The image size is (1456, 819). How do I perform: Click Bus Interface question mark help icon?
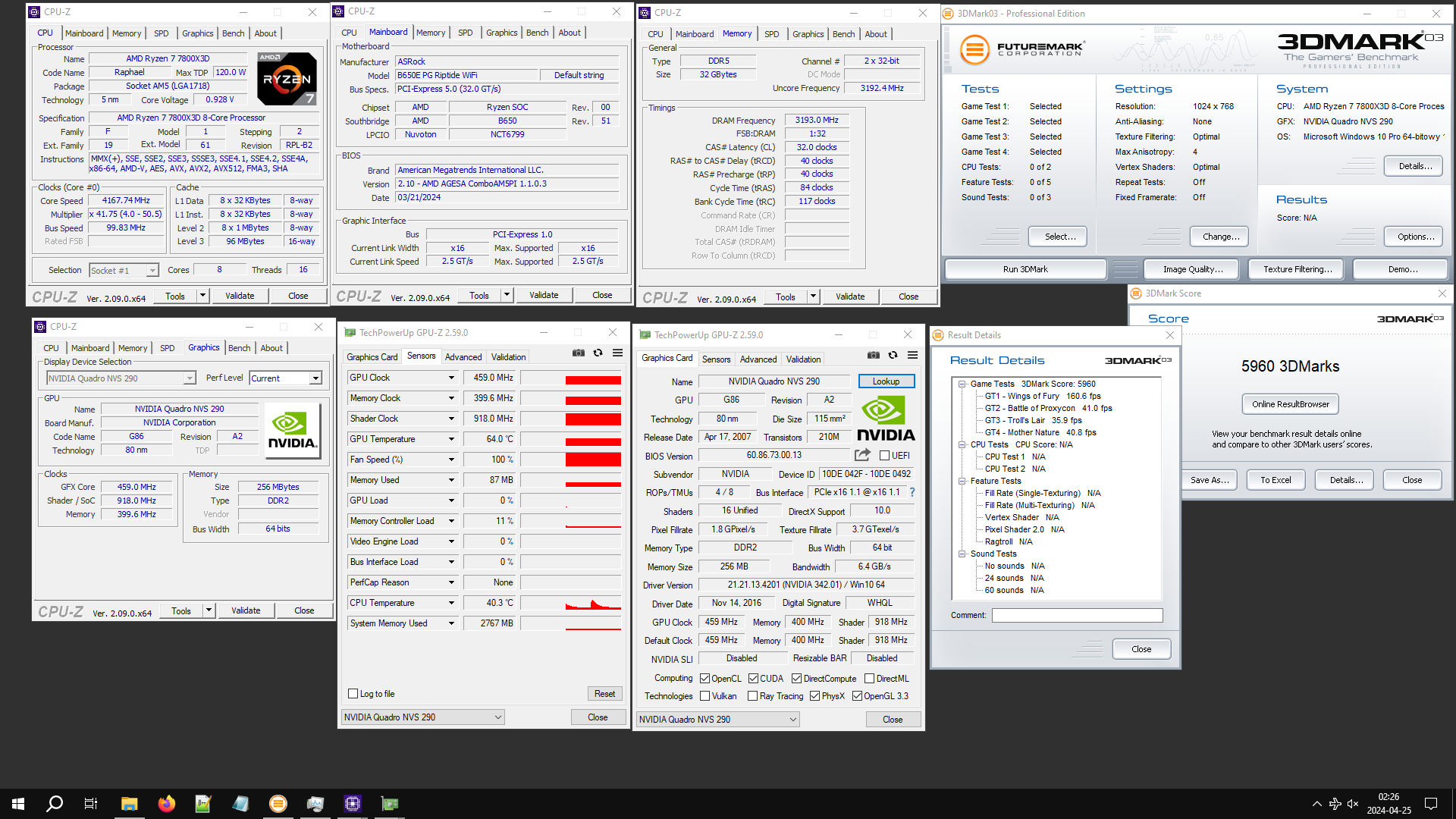pos(912,492)
